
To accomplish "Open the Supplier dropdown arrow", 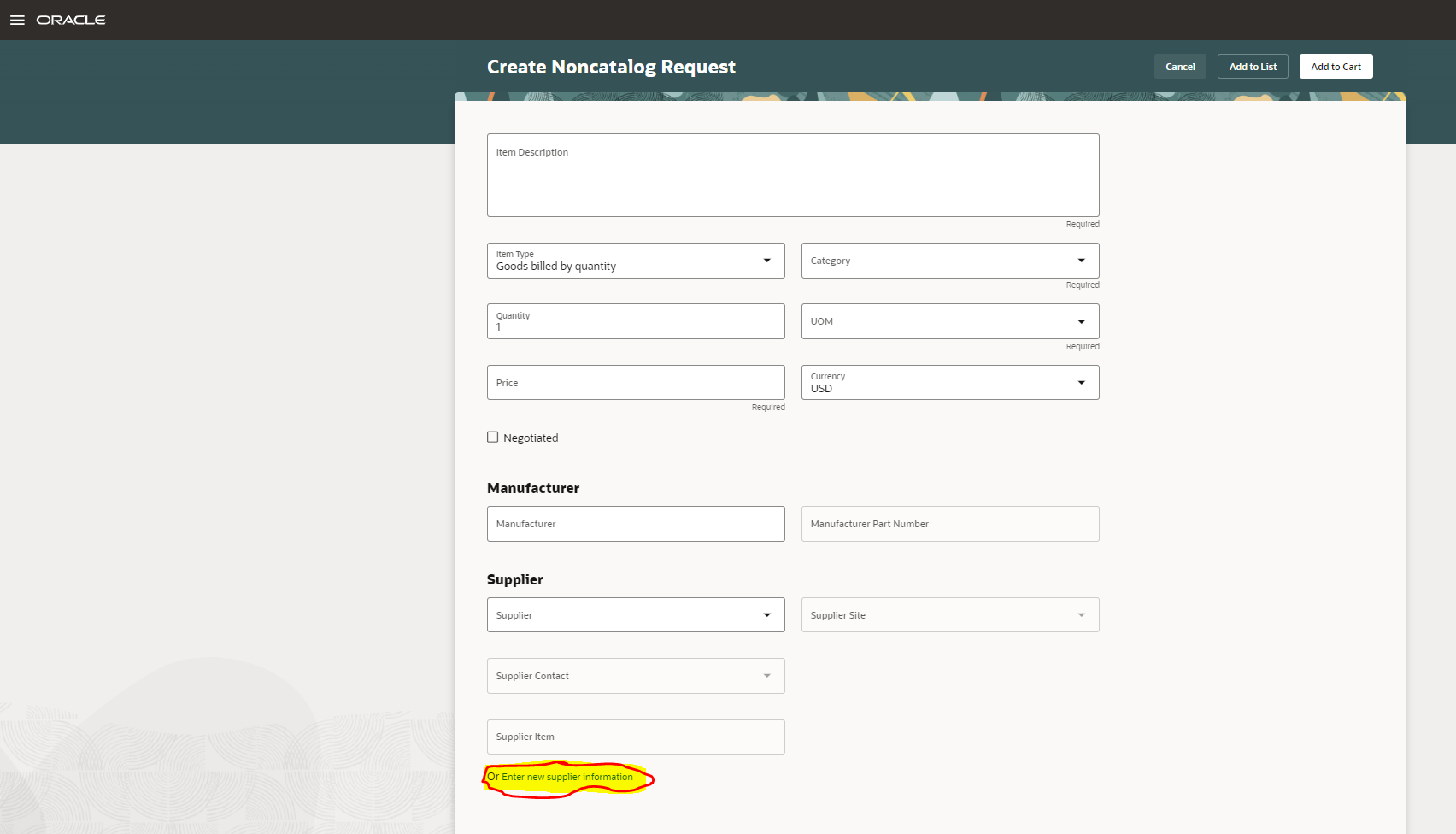I will (x=766, y=614).
